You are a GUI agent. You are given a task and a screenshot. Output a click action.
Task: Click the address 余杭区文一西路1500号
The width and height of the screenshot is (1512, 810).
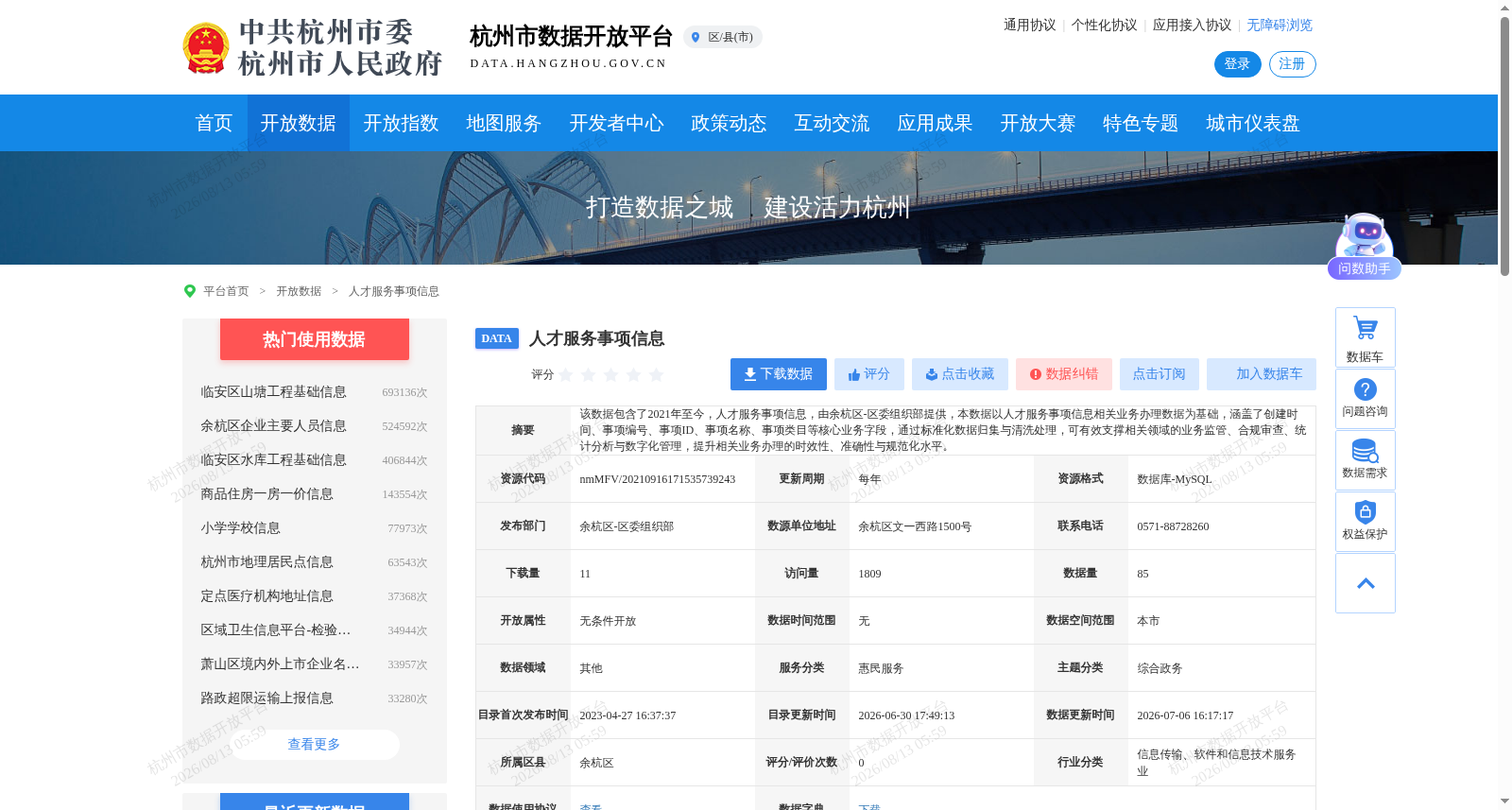pos(915,526)
